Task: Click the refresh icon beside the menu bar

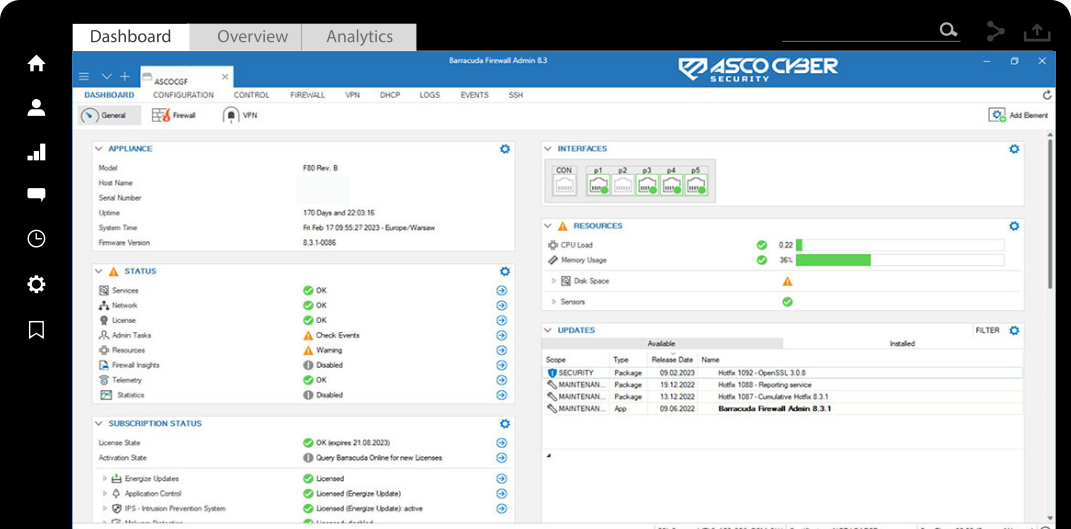Action: click(1047, 95)
